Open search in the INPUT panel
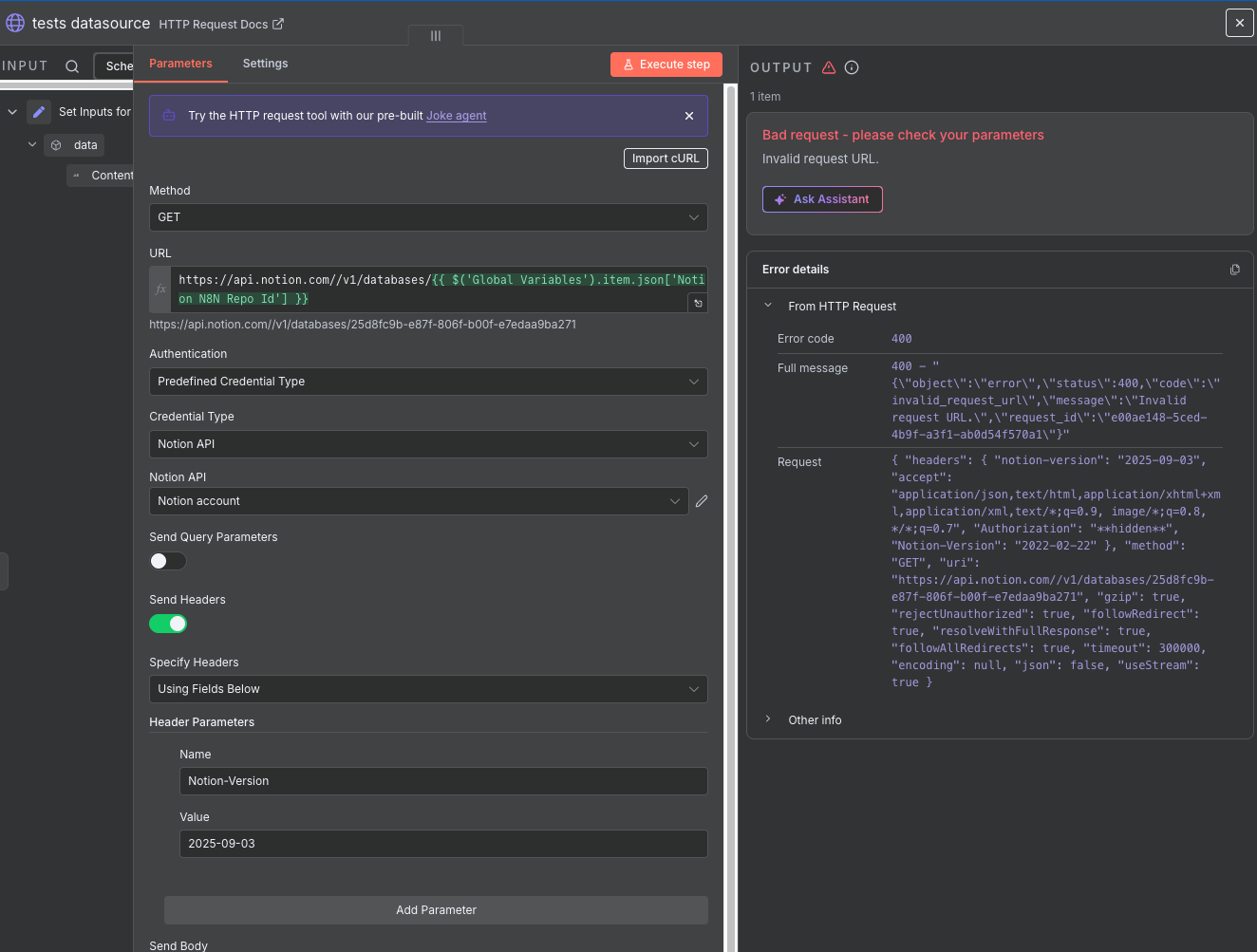The width and height of the screenshot is (1257, 952). point(71,65)
